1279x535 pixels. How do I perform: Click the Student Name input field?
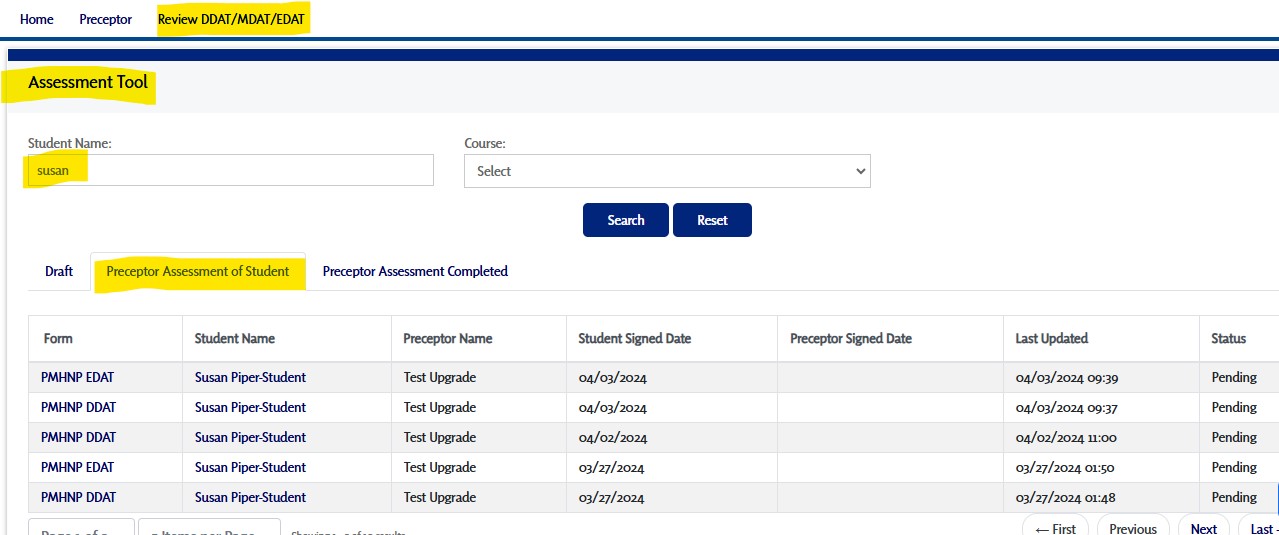pyautogui.click(x=230, y=170)
